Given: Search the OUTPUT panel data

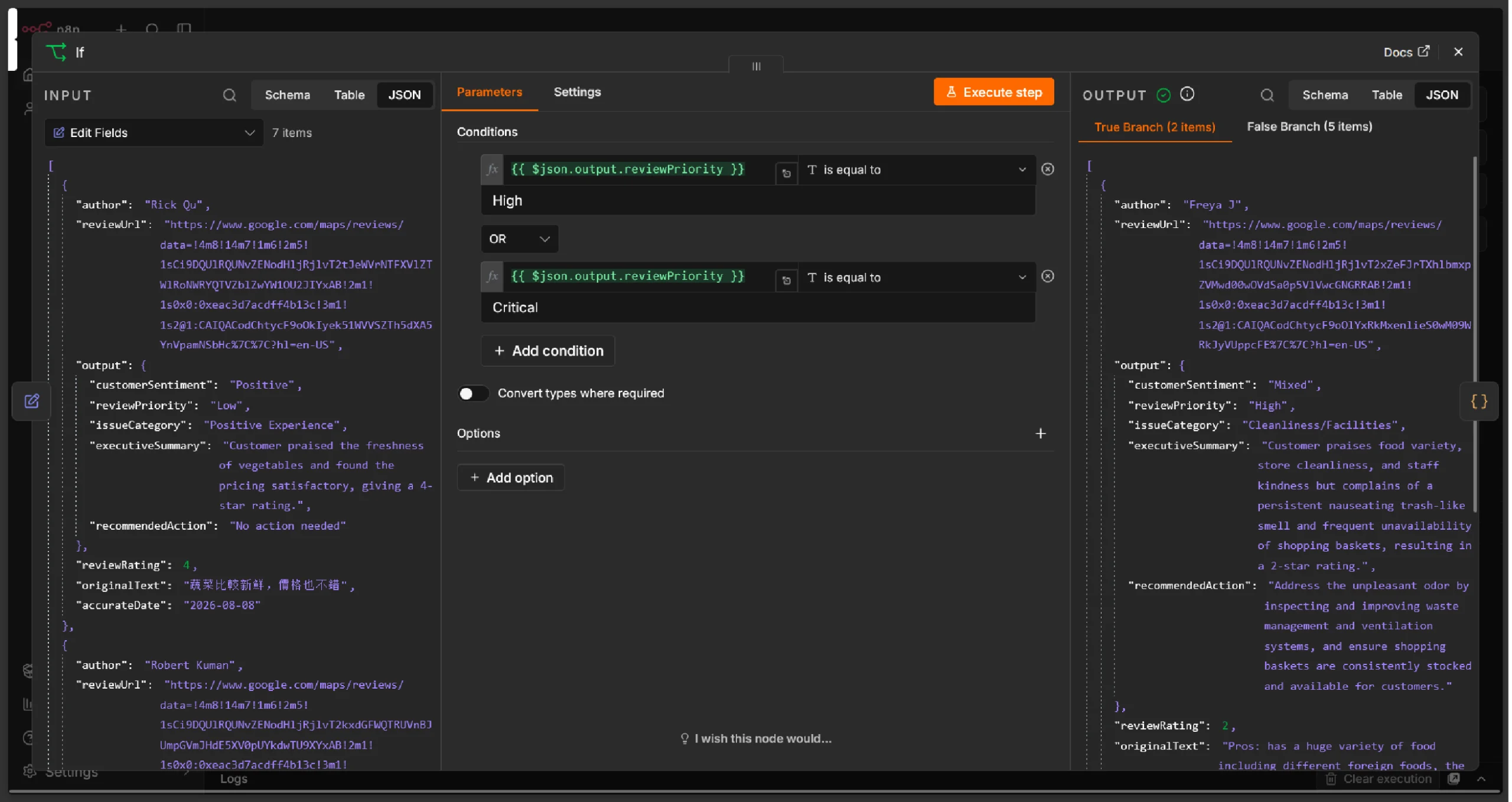Looking at the screenshot, I should pyautogui.click(x=1266, y=95).
